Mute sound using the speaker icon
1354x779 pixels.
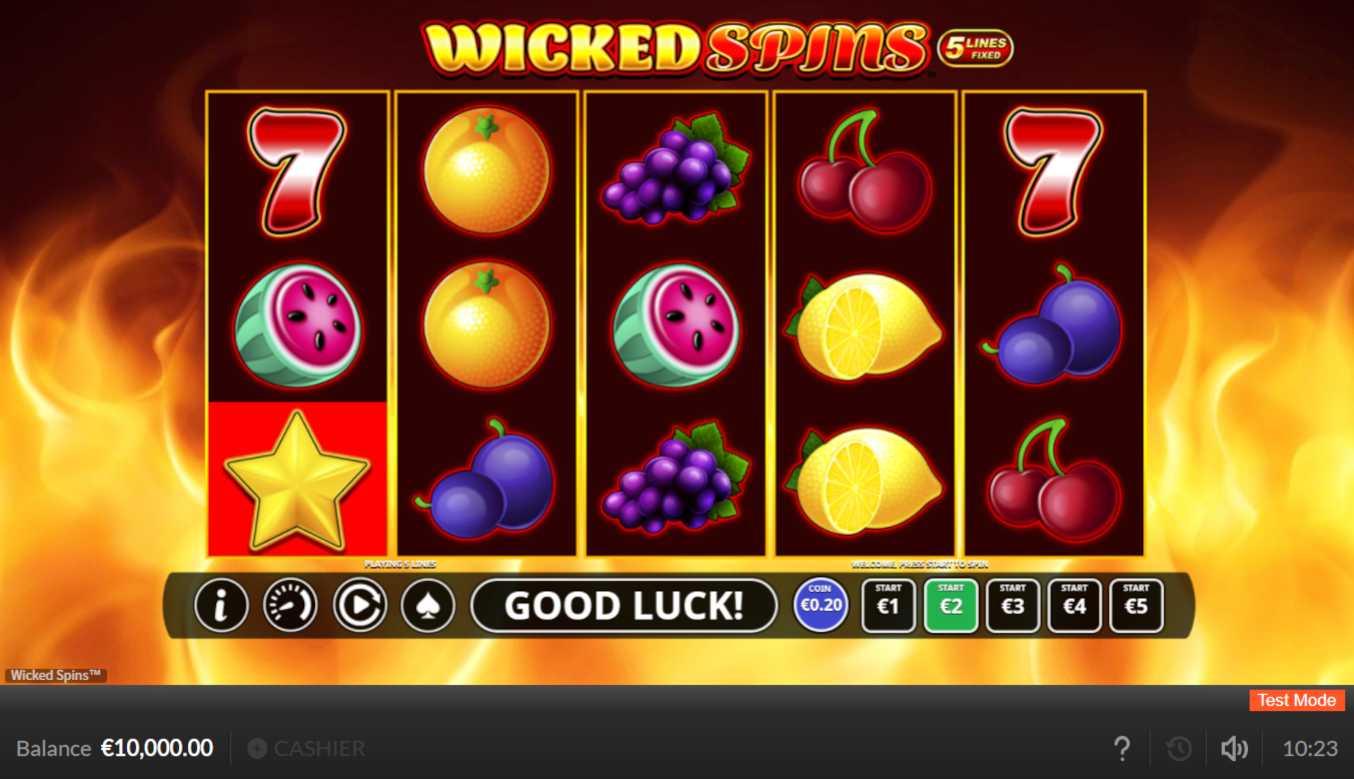click(1234, 748)
